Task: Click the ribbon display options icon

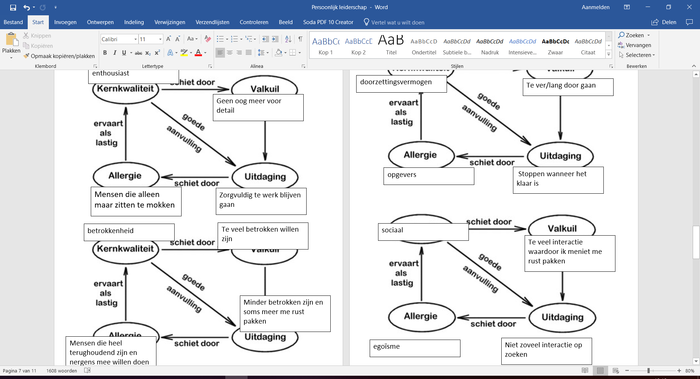Action: (627, 7)
